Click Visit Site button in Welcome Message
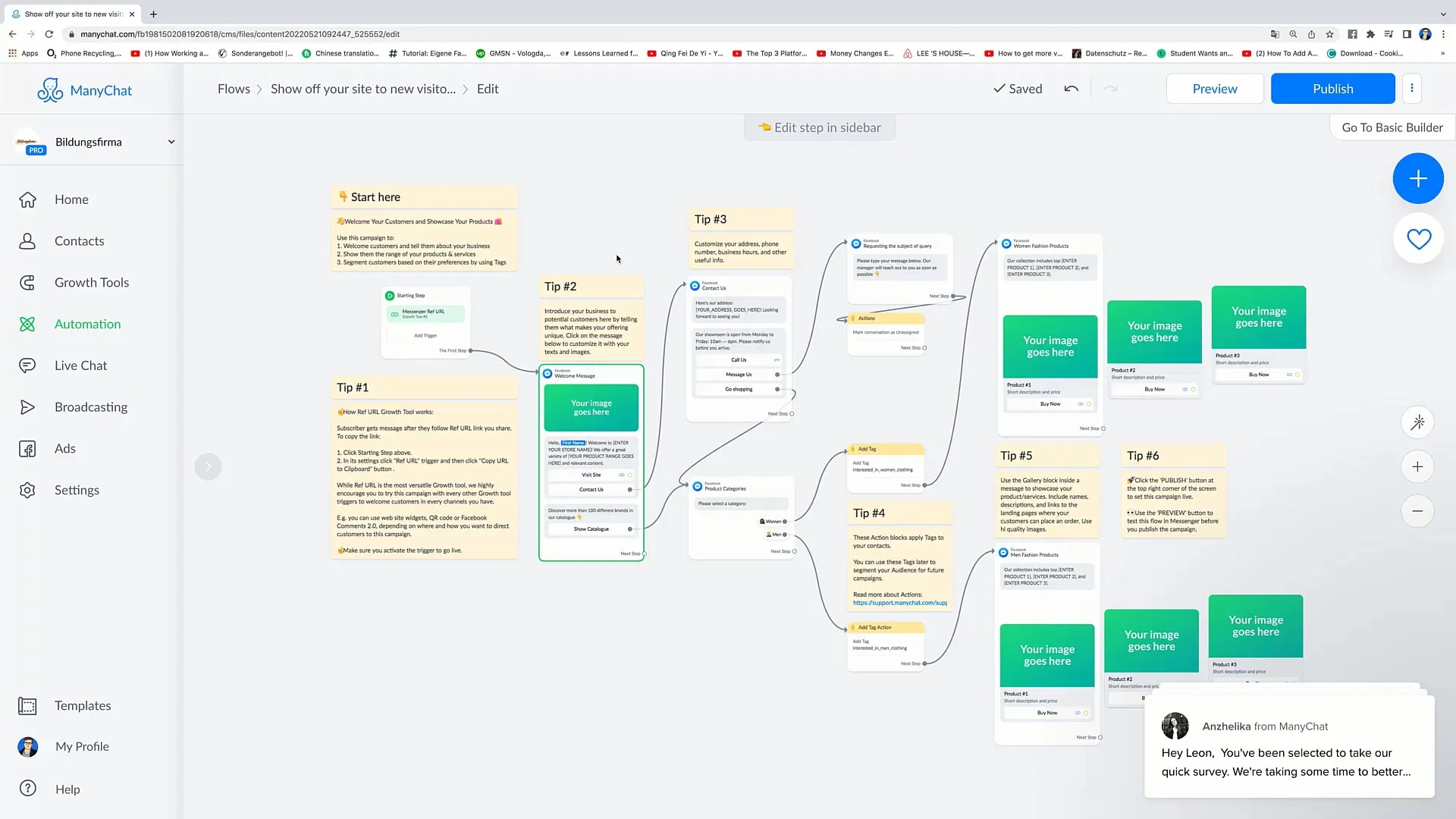The image size is (1456, 819). pos(591,475)
